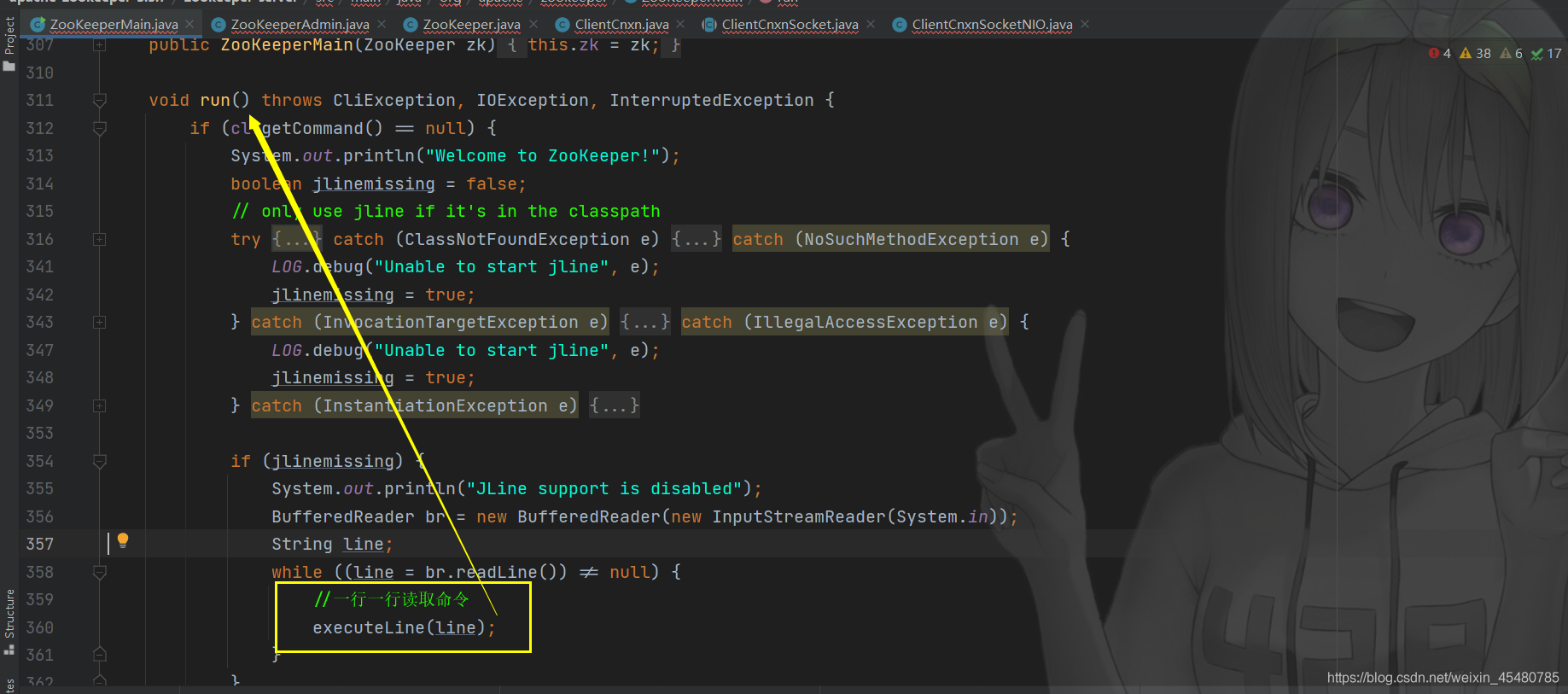The width and height of the screenshot is (1568, 694).
Task: Click the comment about using jline
Action: (x=446, y=212)
